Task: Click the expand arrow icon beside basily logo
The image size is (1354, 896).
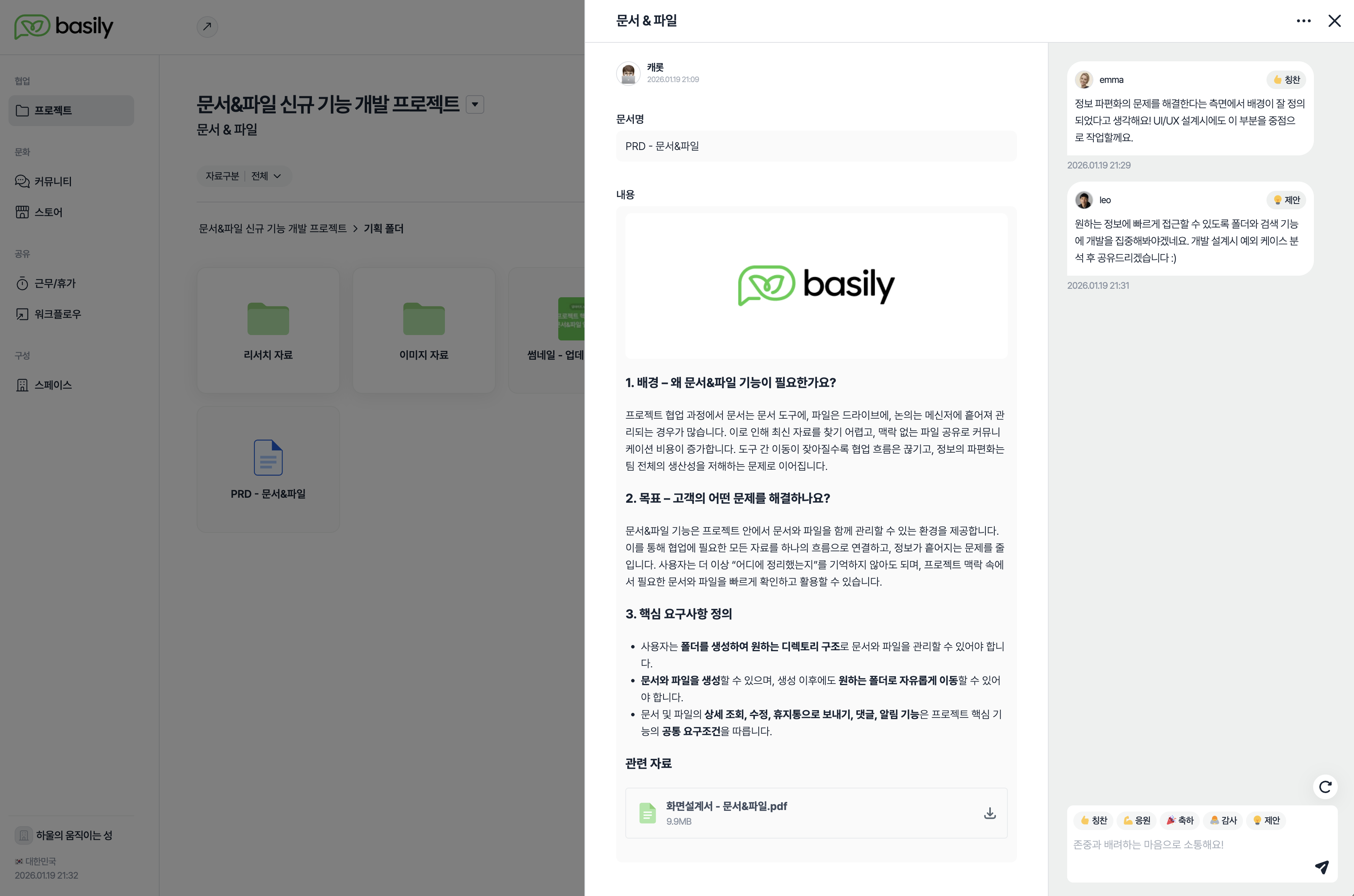Action: (x=207, y=26)
